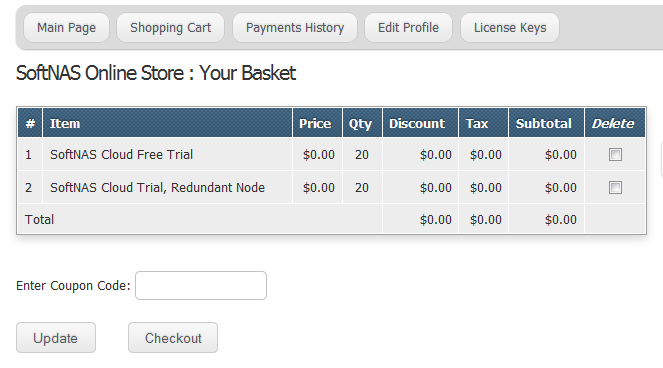Select the SoftNAS Cloud Trial, Redundant Node item
The height and width of the screenshot is (368, 663).
157,187
